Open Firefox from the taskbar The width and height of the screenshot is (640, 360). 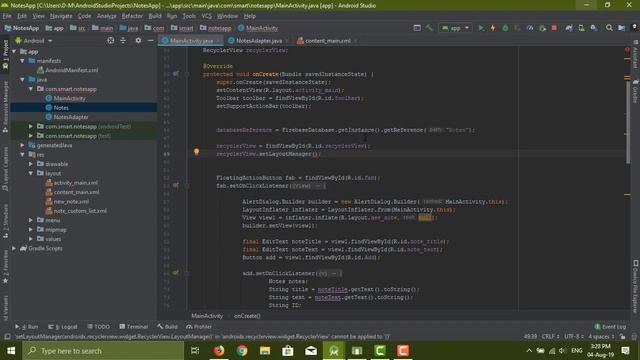tap(219, 351)
